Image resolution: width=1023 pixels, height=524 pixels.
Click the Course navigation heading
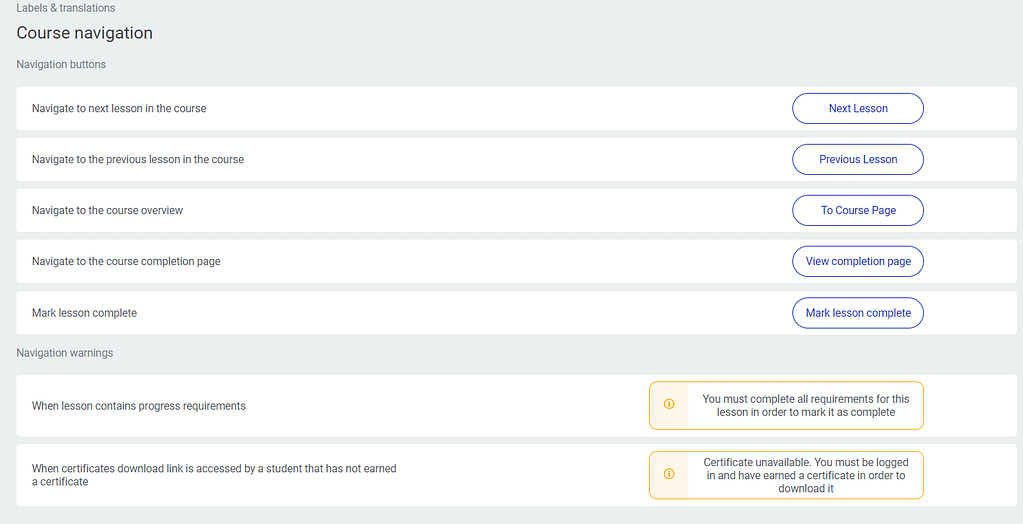(x=85, y=33)
